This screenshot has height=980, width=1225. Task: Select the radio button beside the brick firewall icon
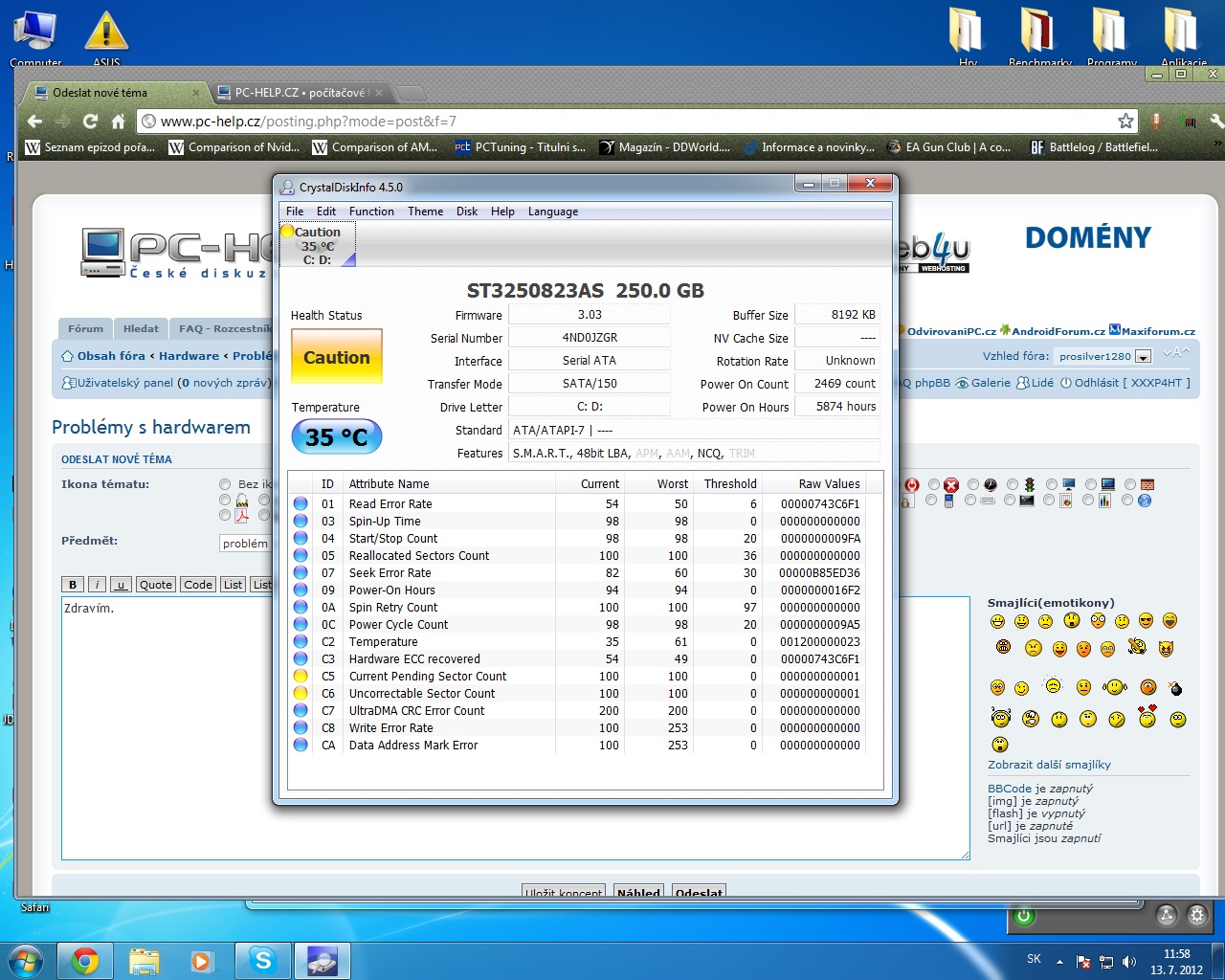point(1130,485)
